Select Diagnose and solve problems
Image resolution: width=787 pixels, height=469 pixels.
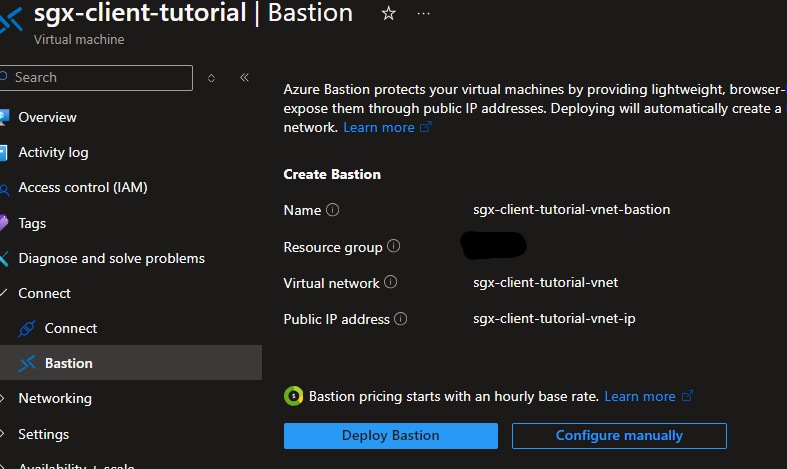[x=111, y=258]
